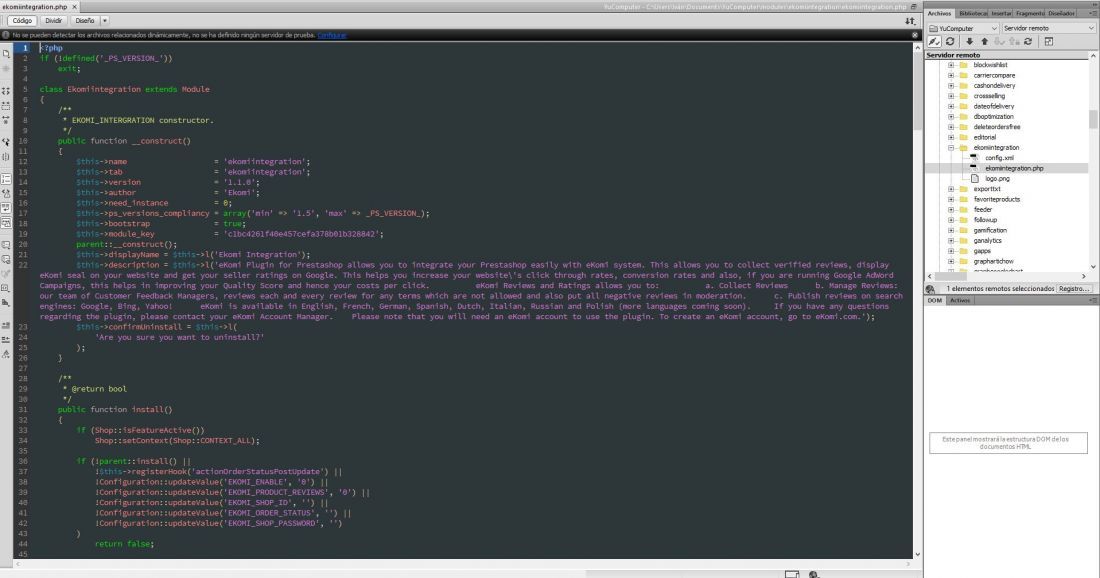Switch to the Insertar tab
1100x578 pixels.
pos(1001,13)
